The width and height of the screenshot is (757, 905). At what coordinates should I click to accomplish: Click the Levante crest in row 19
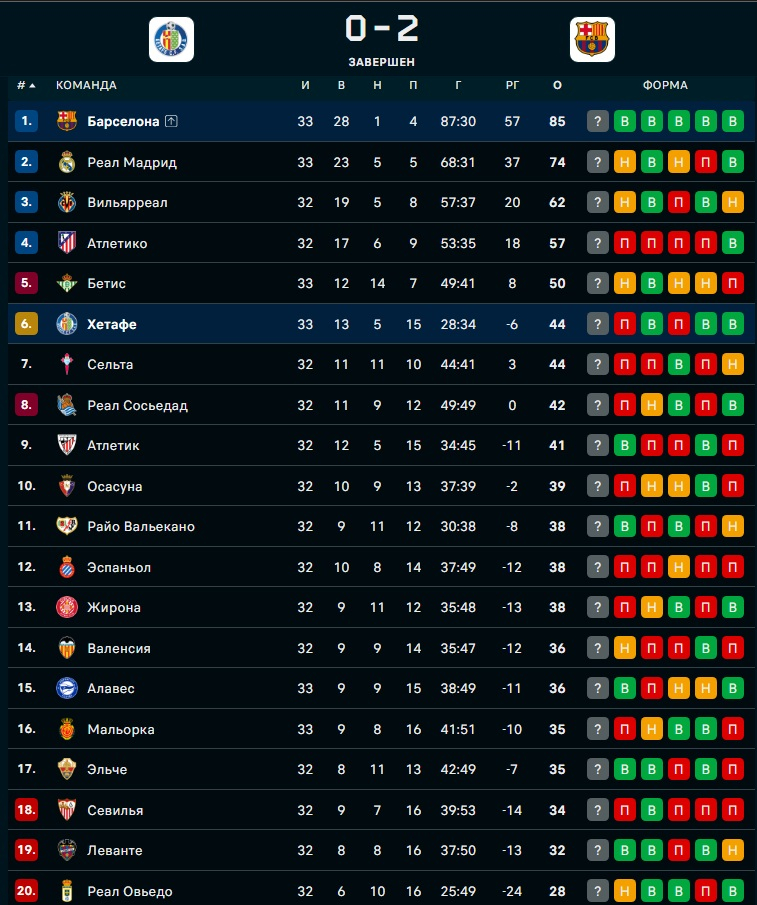(67, 850)
